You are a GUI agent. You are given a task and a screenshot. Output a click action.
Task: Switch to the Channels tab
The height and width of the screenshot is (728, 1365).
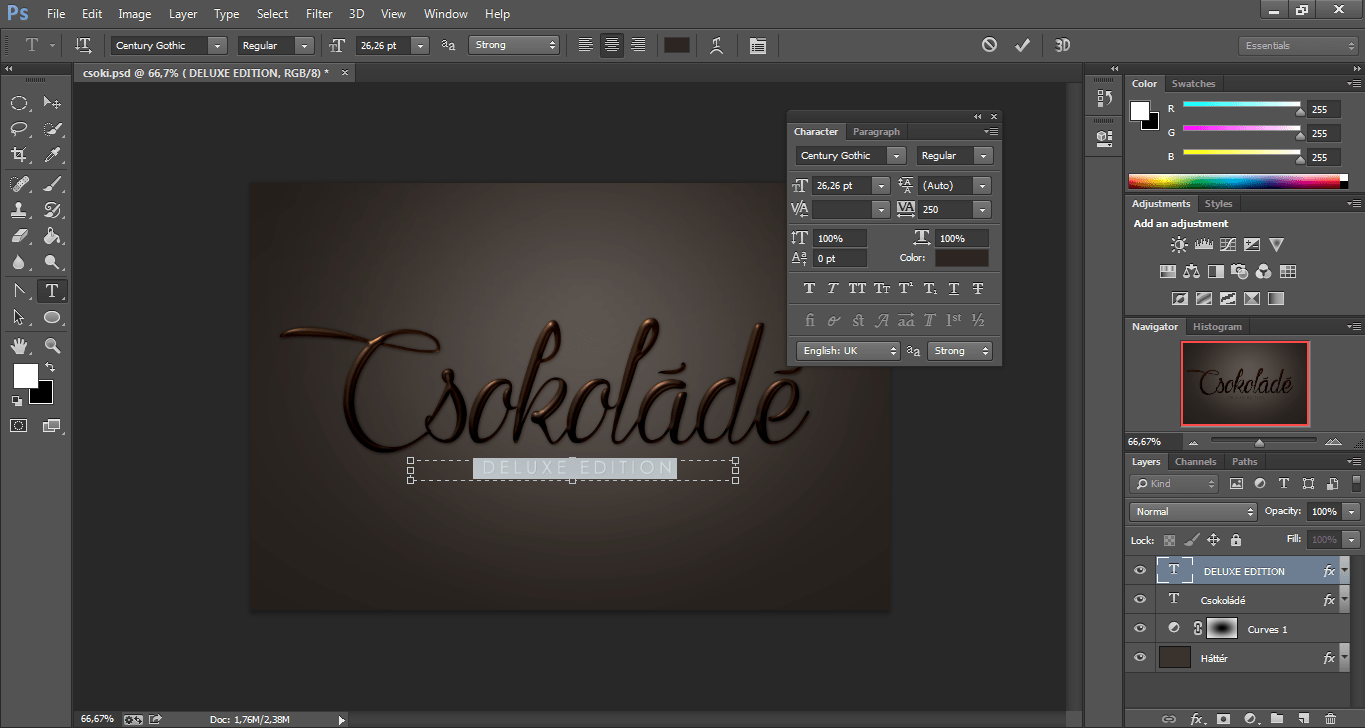[1195, 462]
